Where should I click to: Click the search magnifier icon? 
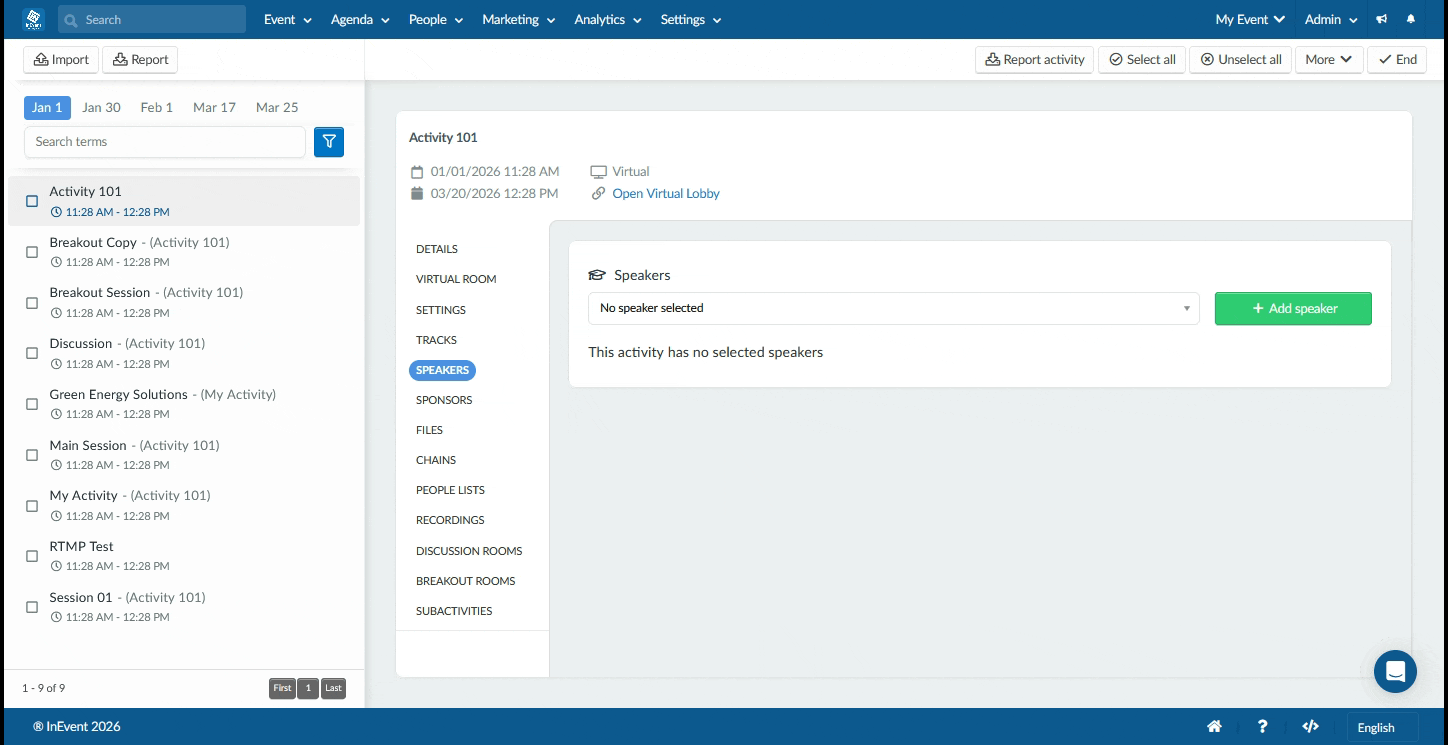pos(71,19)
